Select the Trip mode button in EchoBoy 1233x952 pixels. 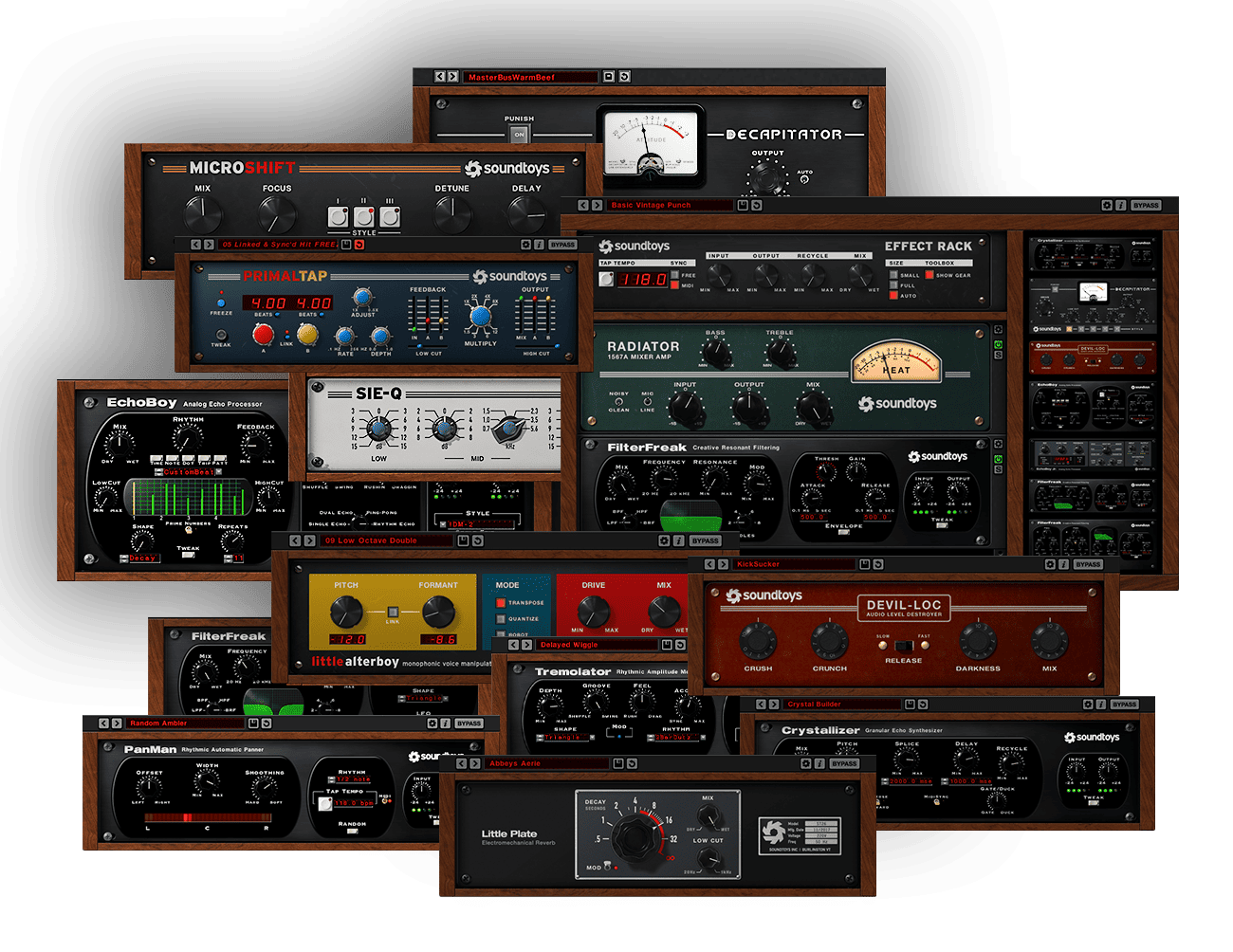203,457
